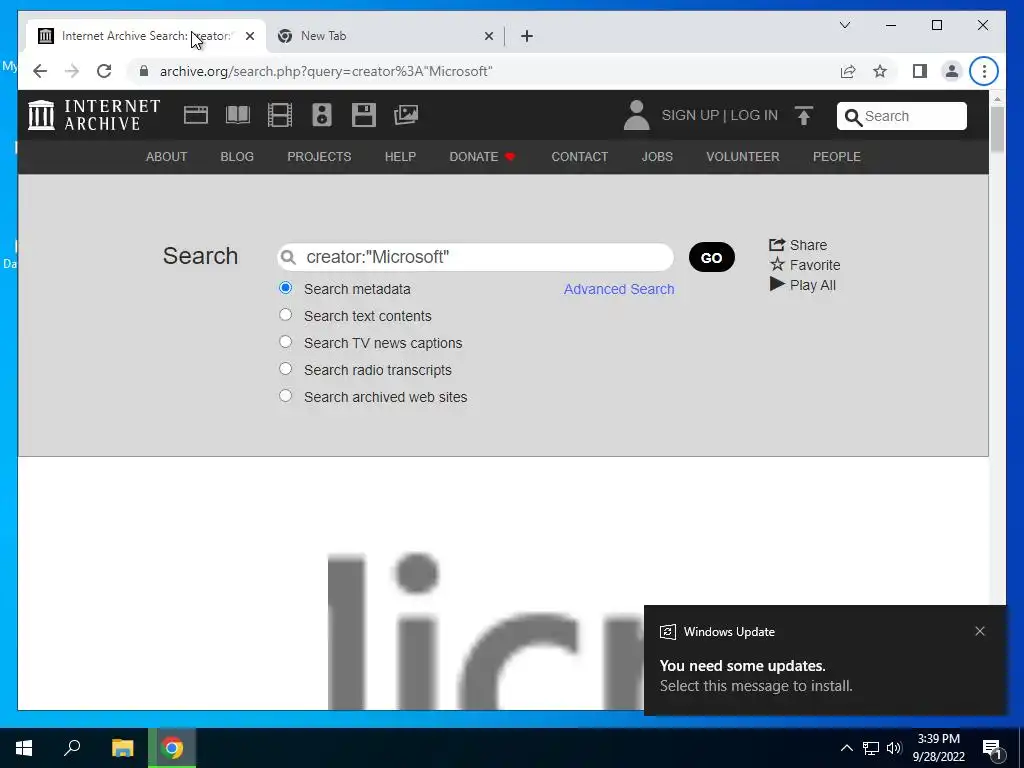Bookmark this tab with the star icon
1024x768 pixels.
(880, 71)
